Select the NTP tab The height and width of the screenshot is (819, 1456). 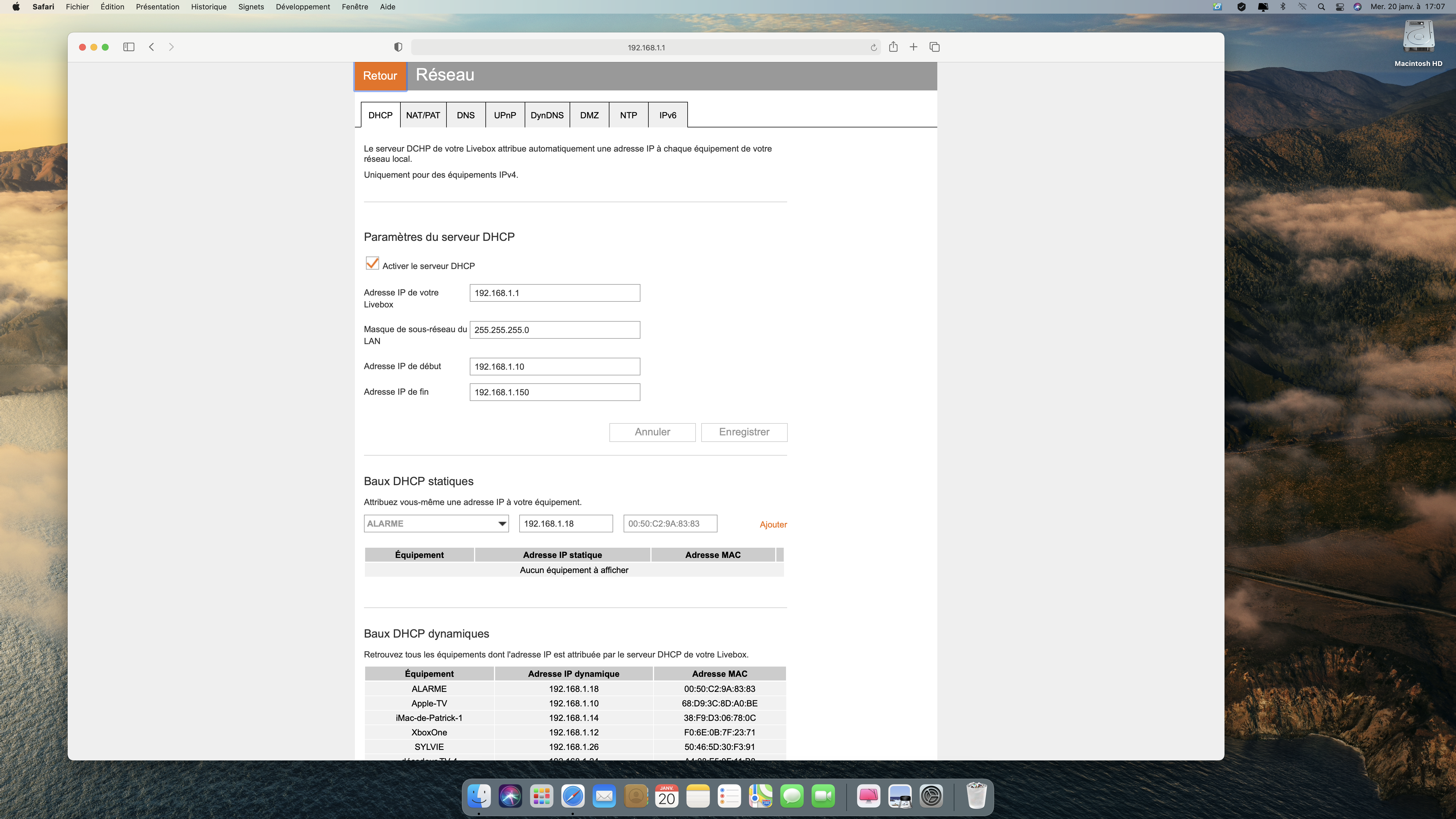pyautogui.click(x=628, y=115)
